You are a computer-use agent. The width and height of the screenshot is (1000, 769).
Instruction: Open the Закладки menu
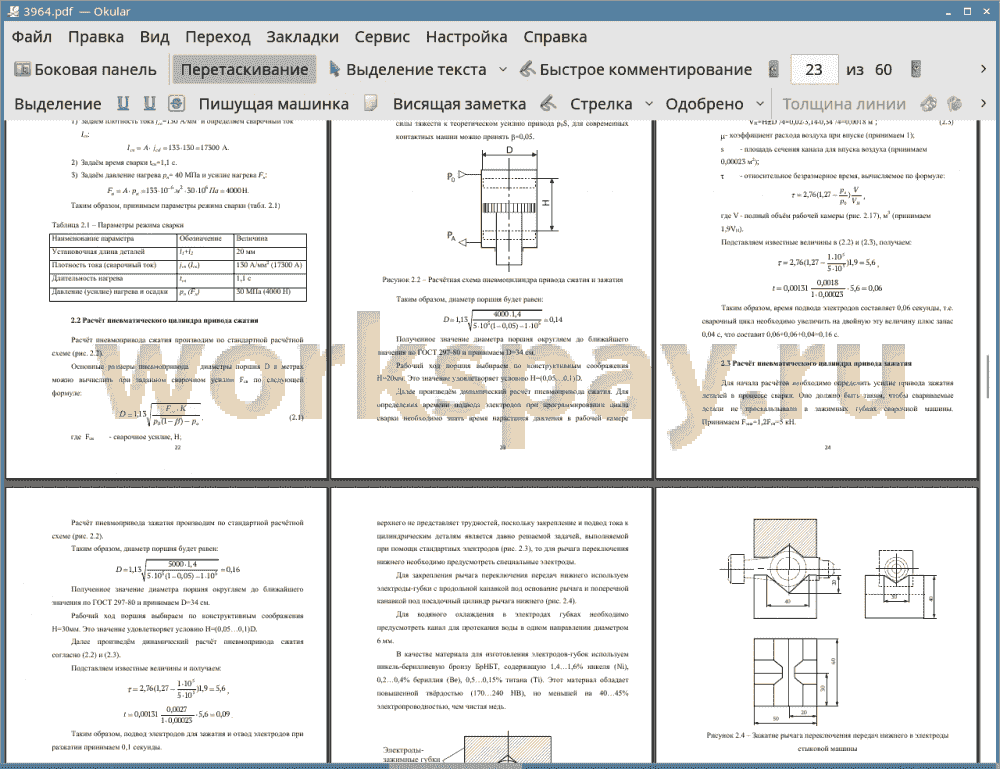coord(302,37)
